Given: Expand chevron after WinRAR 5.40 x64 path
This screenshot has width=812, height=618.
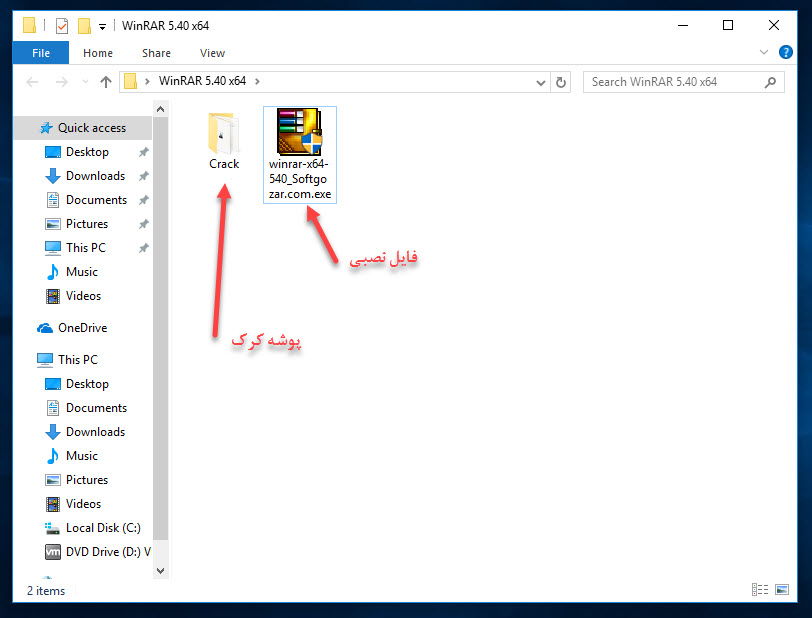Looking at the screenshot, I should [257, 81].
